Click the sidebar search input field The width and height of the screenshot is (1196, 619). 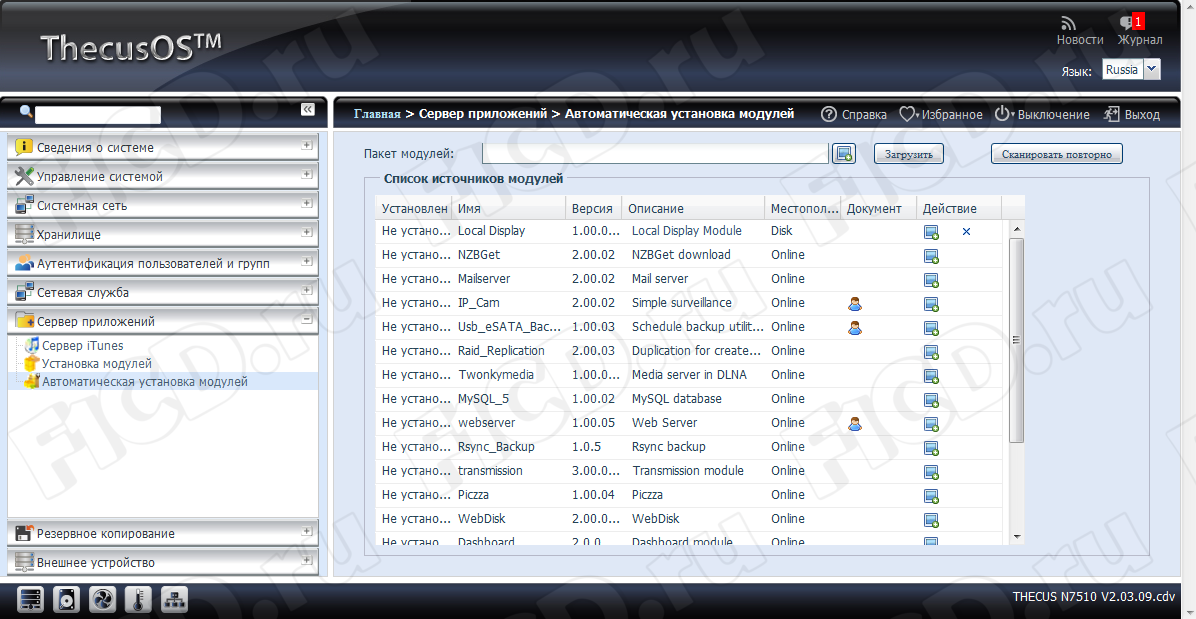[x=98, y=115]
